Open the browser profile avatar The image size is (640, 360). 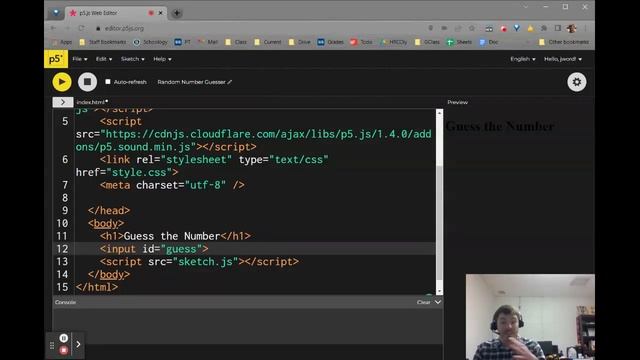[x=571, y=28]
